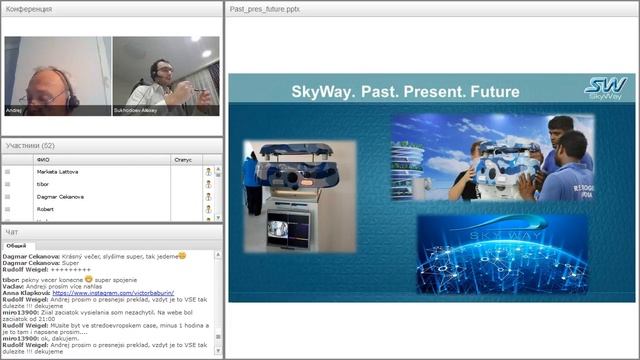The height and width of the screenshot is (360, 640).
Task: Click the slide photo of men holding the model
Action: (493, 158)
